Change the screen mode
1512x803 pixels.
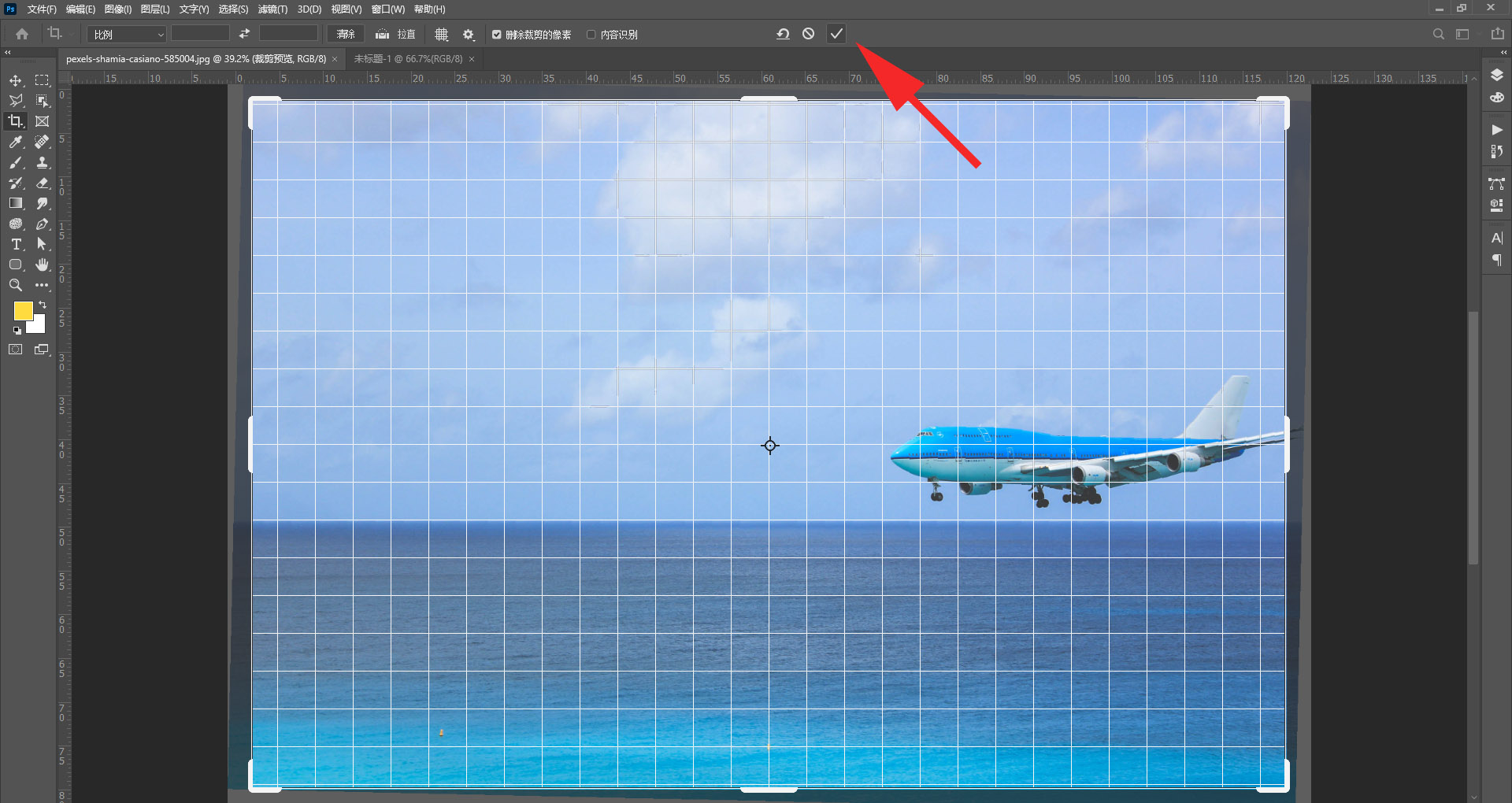click(43, 350)
